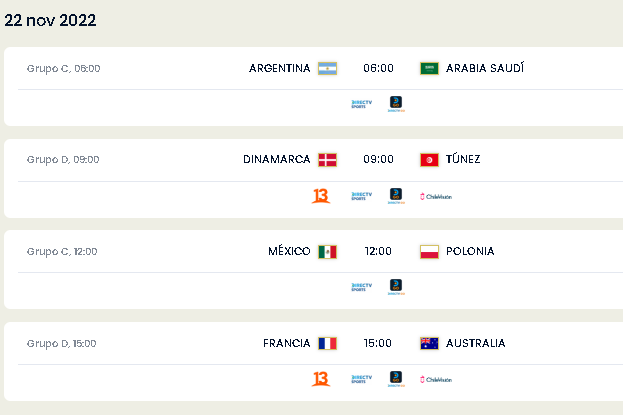Image resolution: width=623 pixels, height=415 pixels.
Task: Click the Grupo D, 09:00 label
Action: 63,160
